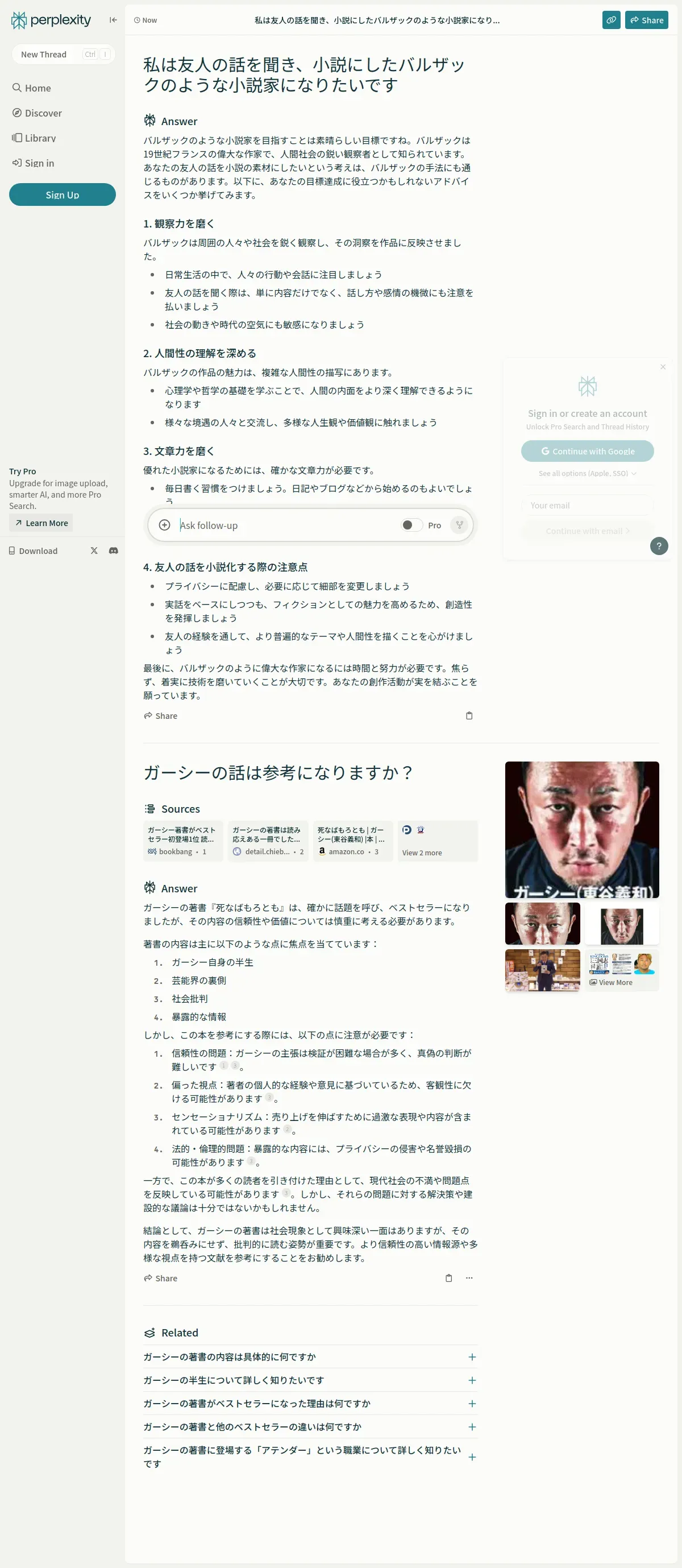Expand related: ガーシーの著書の内容は具体的に何ですか
This screenshot has width=682, height=1568.
click(x=310, y=1357)
